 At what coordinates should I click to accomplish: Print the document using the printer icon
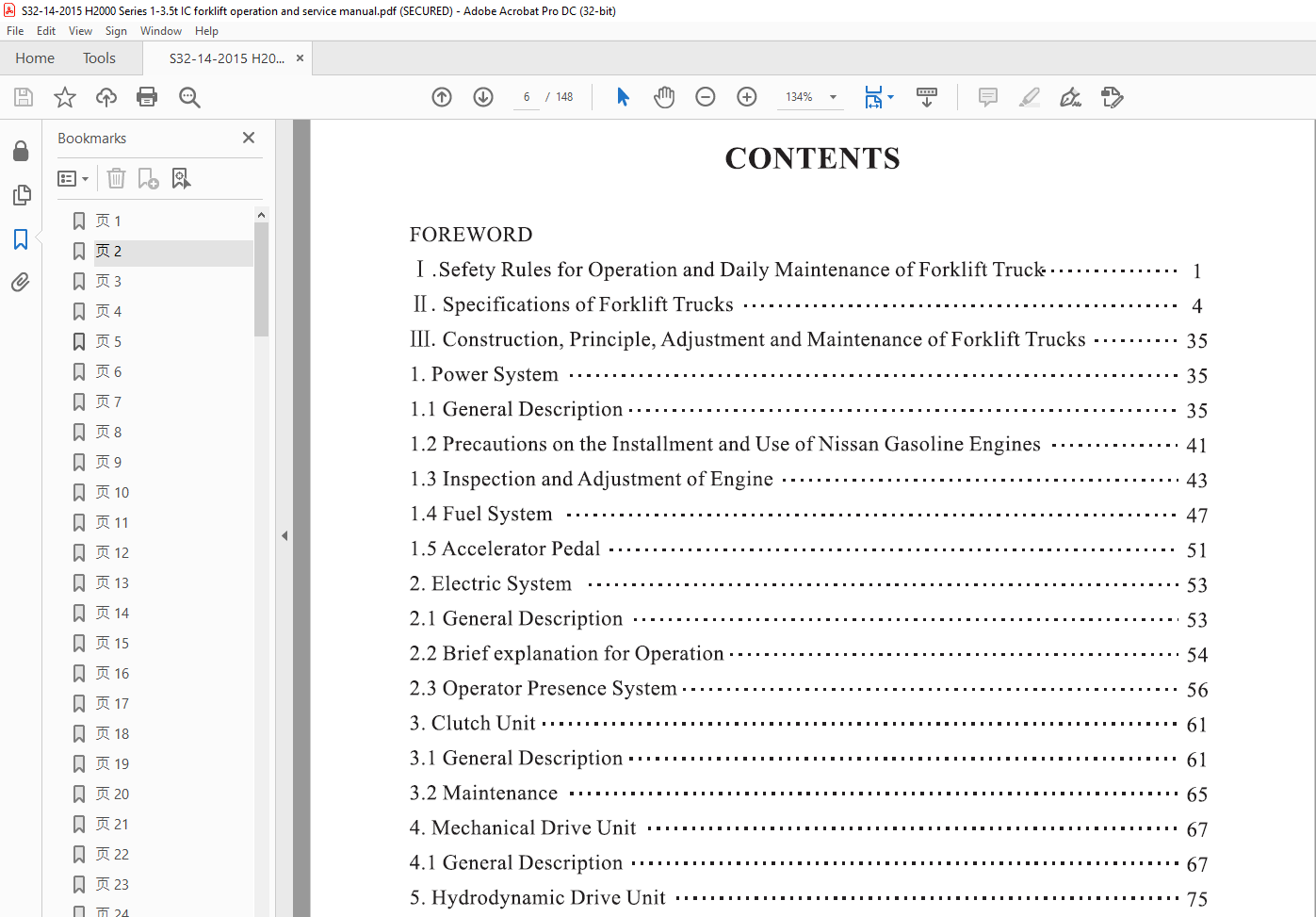click(147, 97)
